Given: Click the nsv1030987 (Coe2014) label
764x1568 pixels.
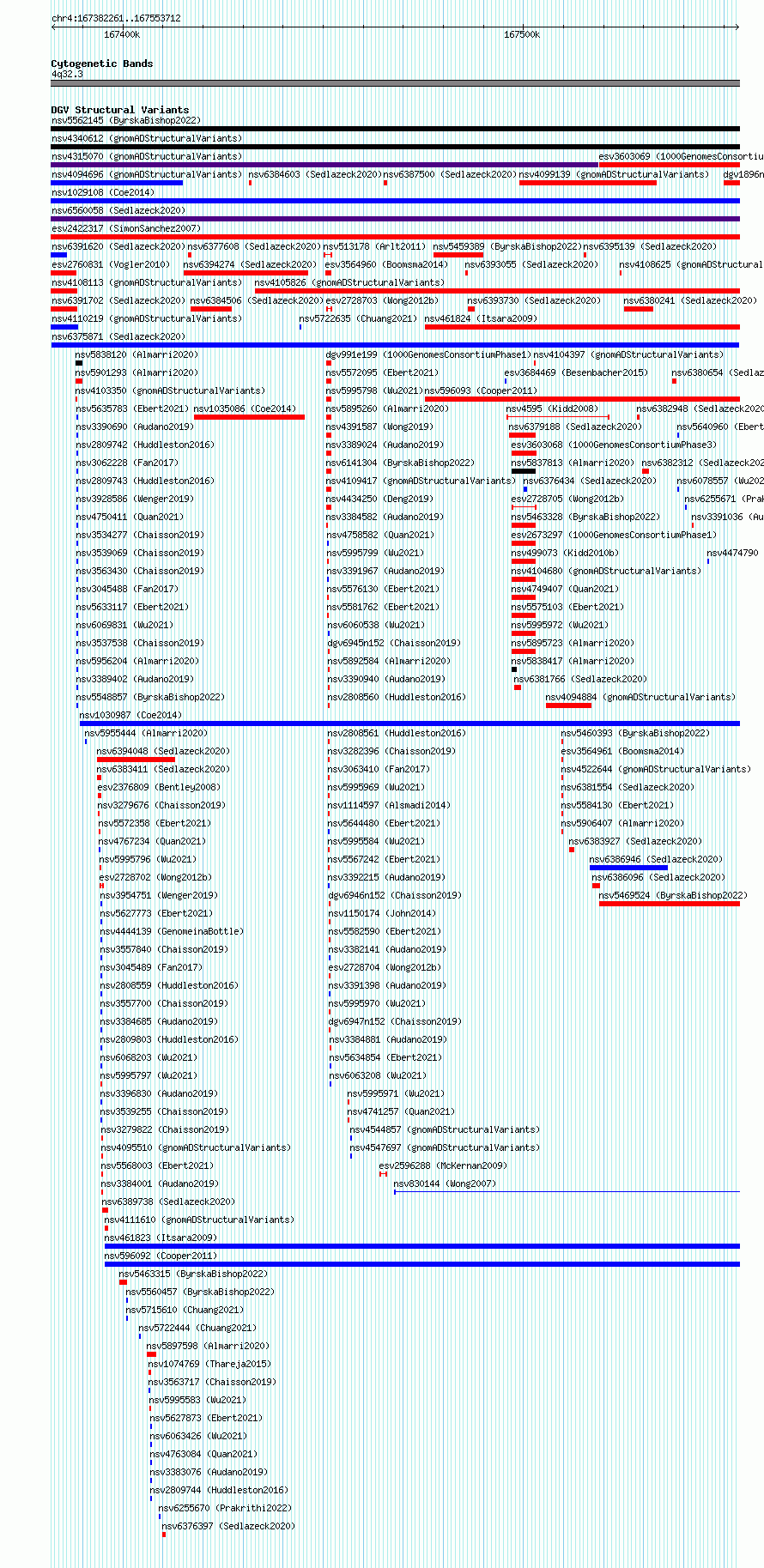Looking at the screenshot, I should point(130,715).
